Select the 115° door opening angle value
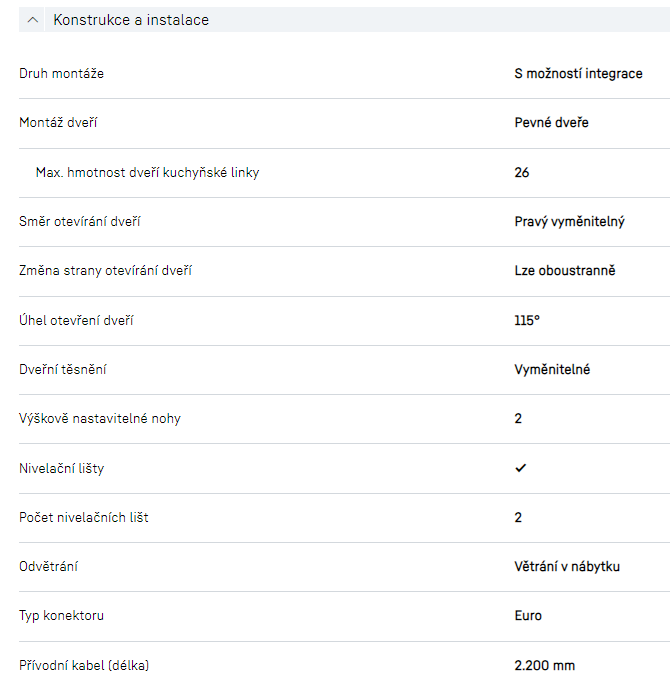This screenshot has width=670, height=686. [527, 321]
